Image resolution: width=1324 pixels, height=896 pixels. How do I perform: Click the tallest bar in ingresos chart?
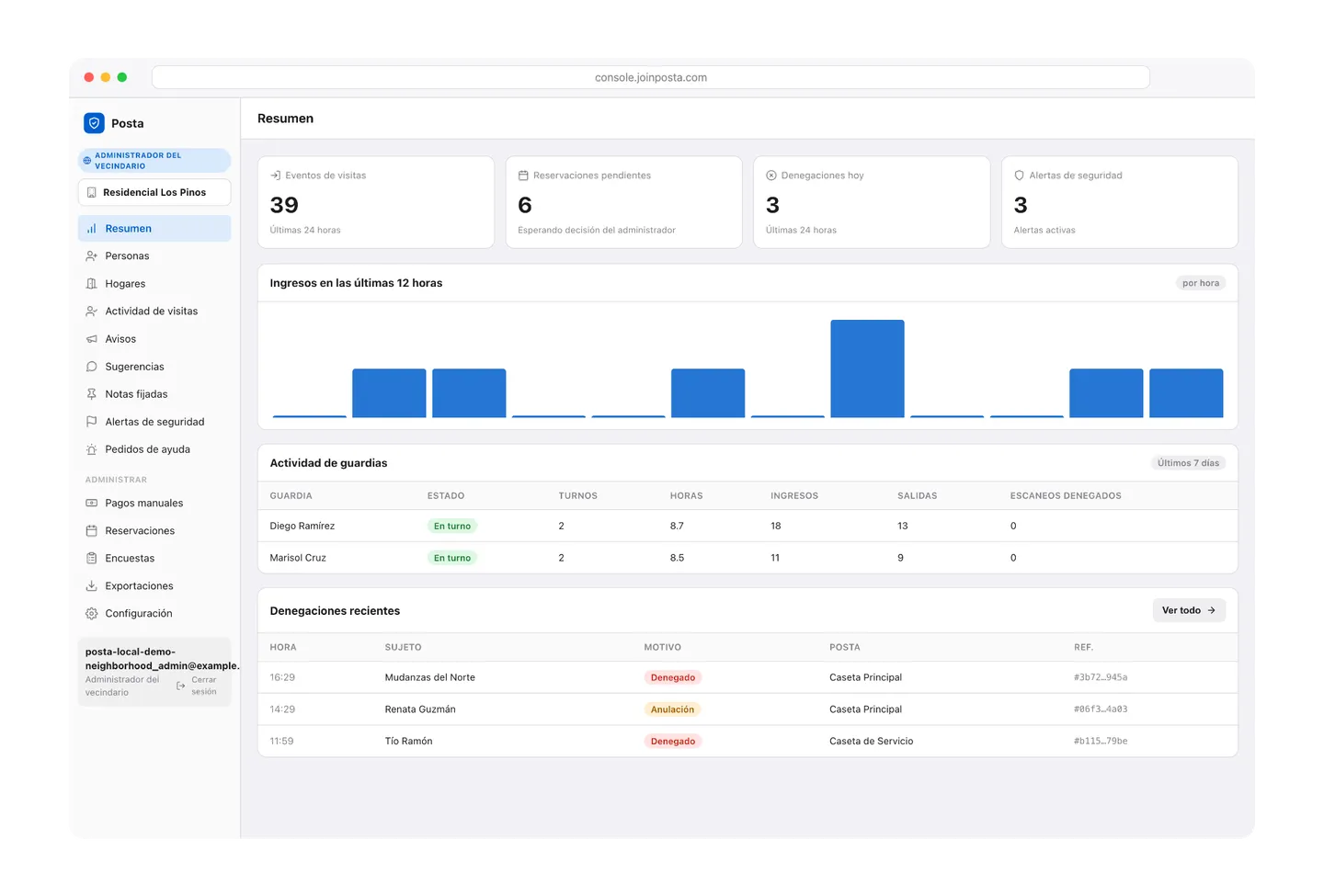coord(867,369)
